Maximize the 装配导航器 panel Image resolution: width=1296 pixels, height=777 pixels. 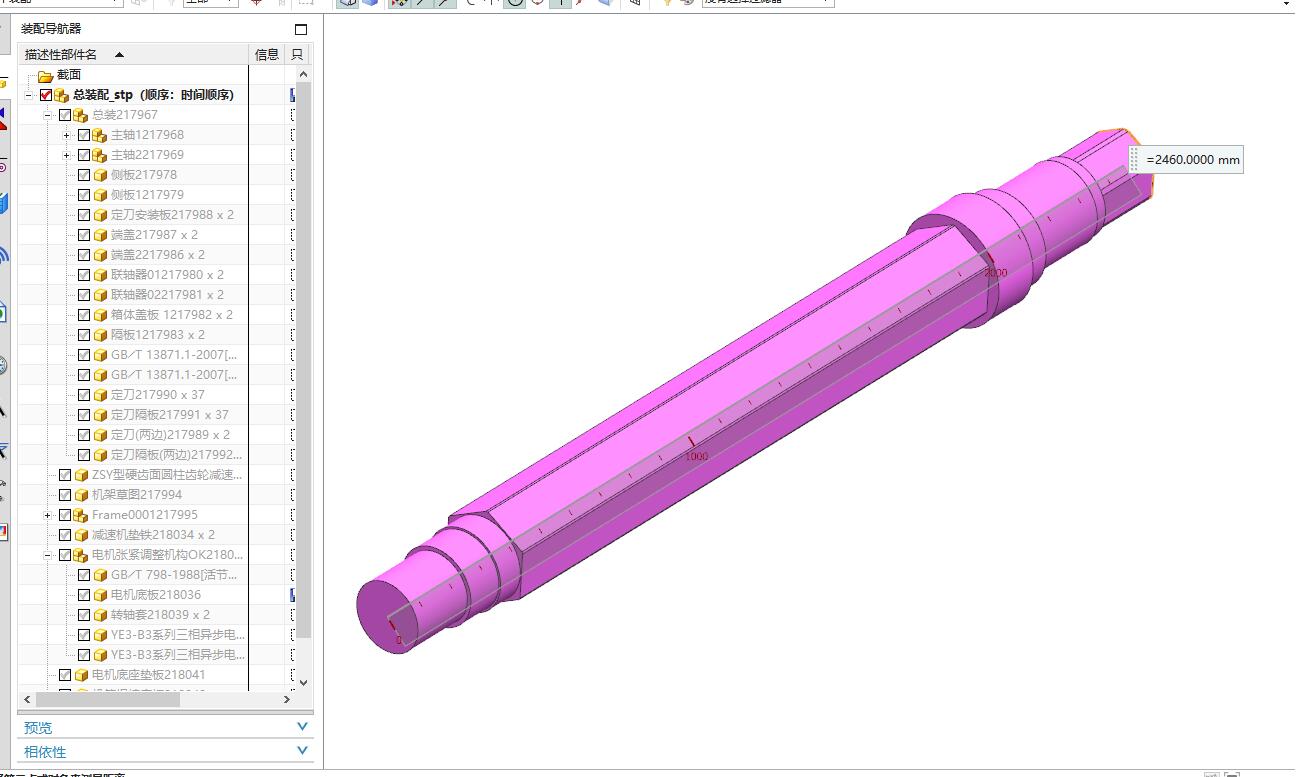301,29
